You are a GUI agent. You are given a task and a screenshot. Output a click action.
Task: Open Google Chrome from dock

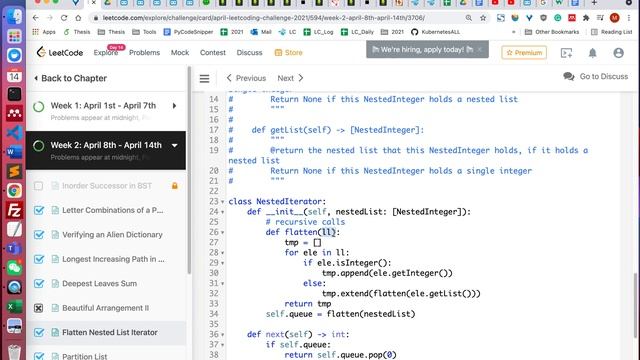click(14, 191)
